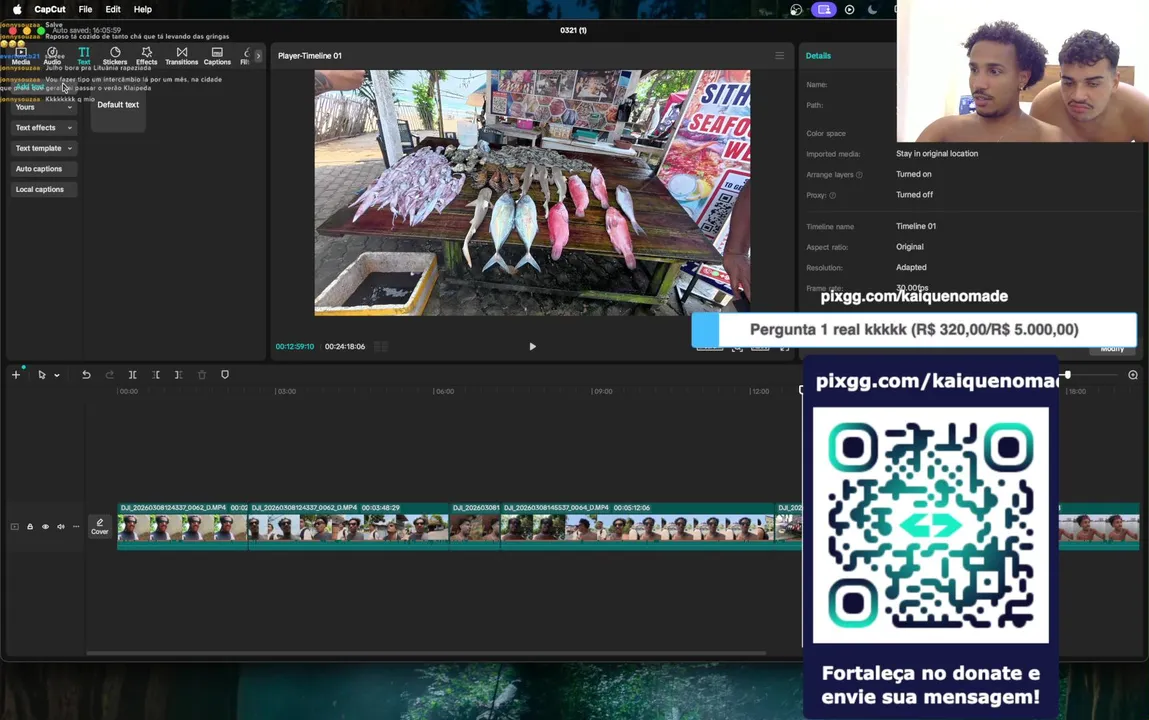
Task: Toggle the player grid view icon
Action: click(x=380, y=346)
